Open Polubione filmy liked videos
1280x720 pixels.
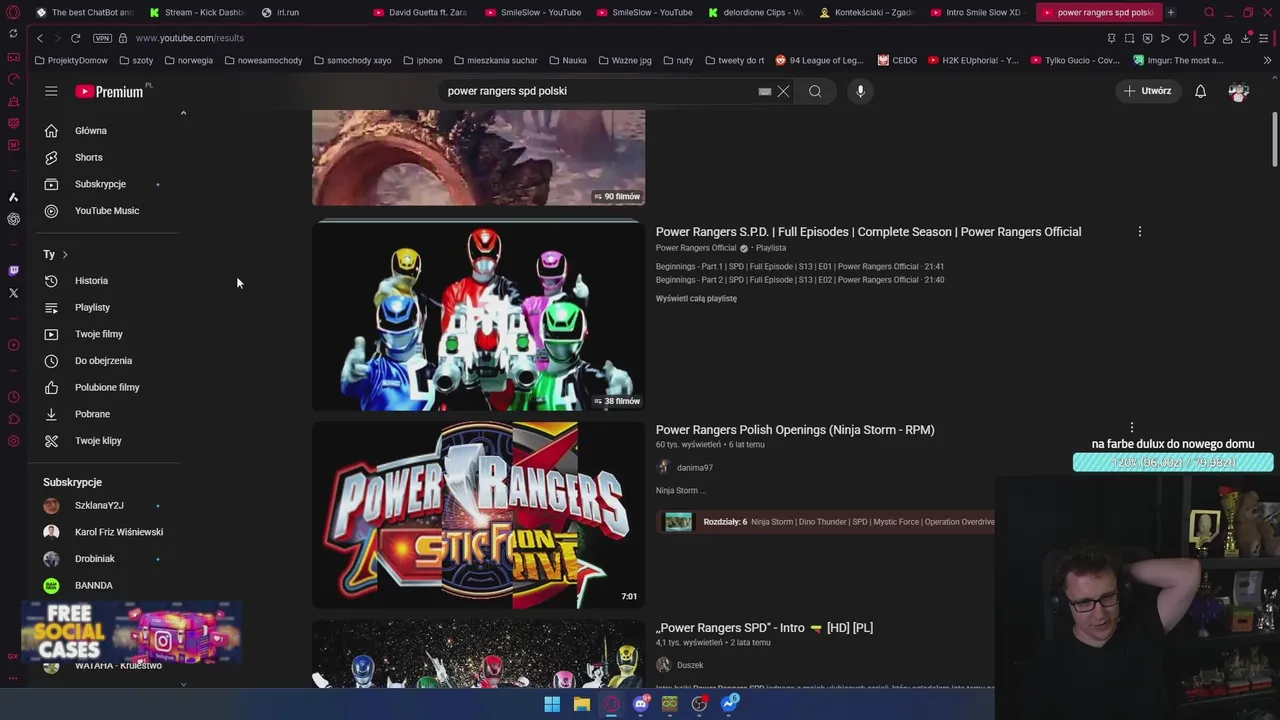tap(106, 387)
